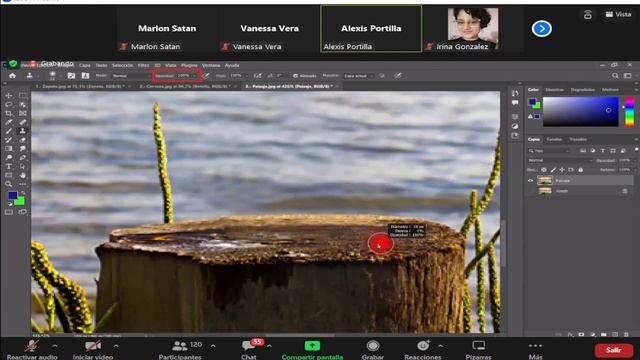This screenshot has width=640, height=360.
Task: Toggle pressure for opacity icon
Action: 207,76
